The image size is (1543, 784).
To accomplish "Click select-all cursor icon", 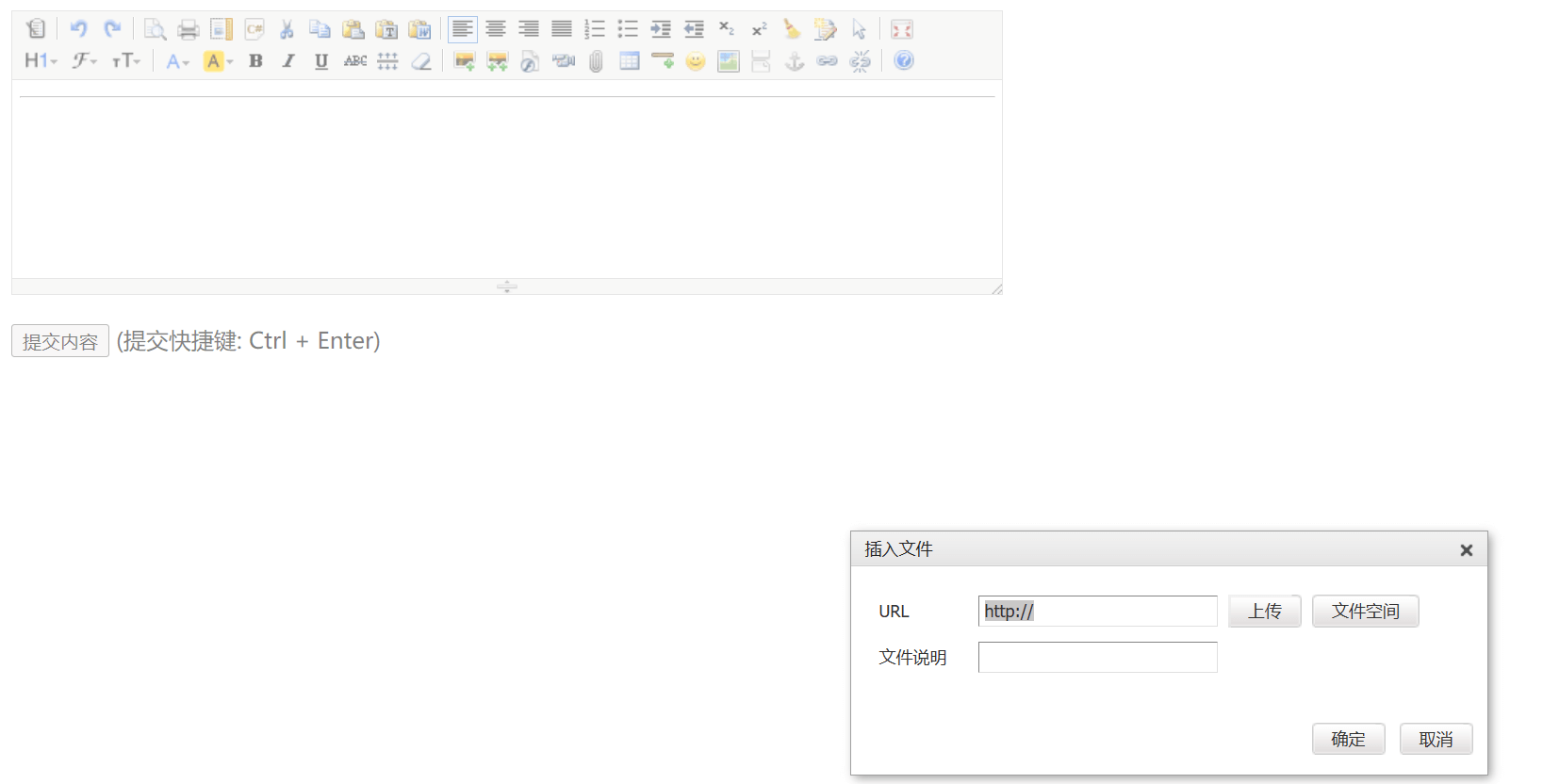I will tap(859, 29).
